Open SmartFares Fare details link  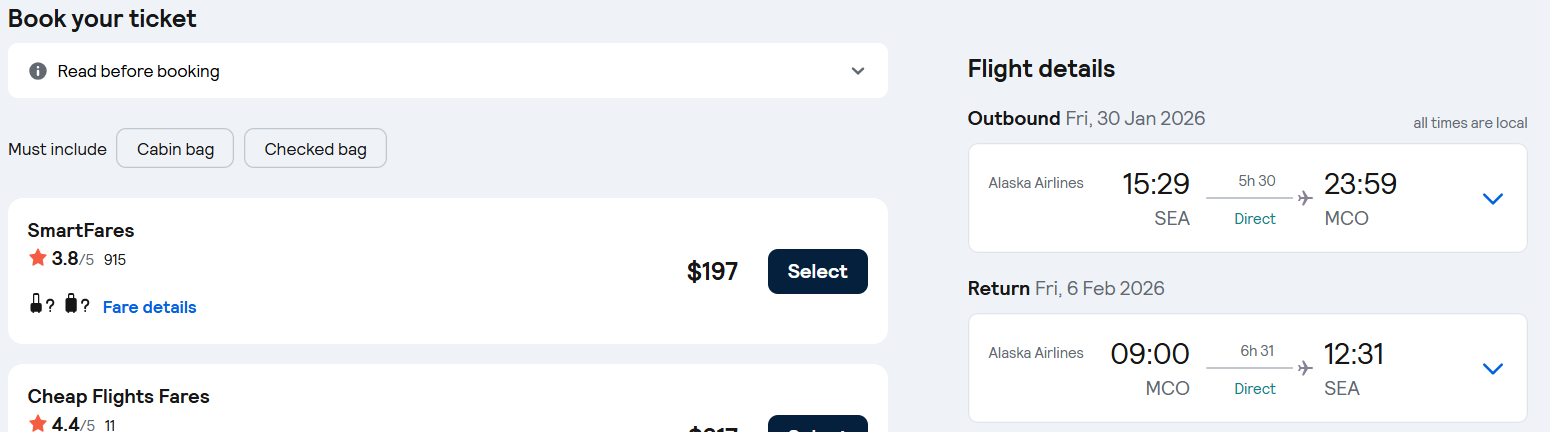[x=150, y=307]
